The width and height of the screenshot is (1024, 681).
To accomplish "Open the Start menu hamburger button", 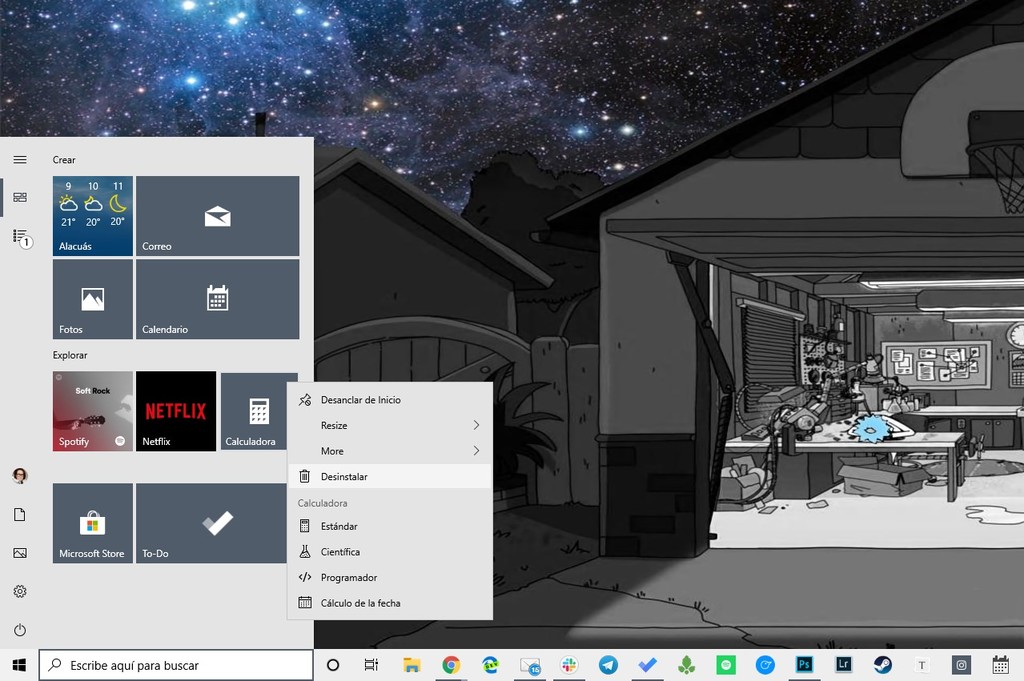I will 19,159.
